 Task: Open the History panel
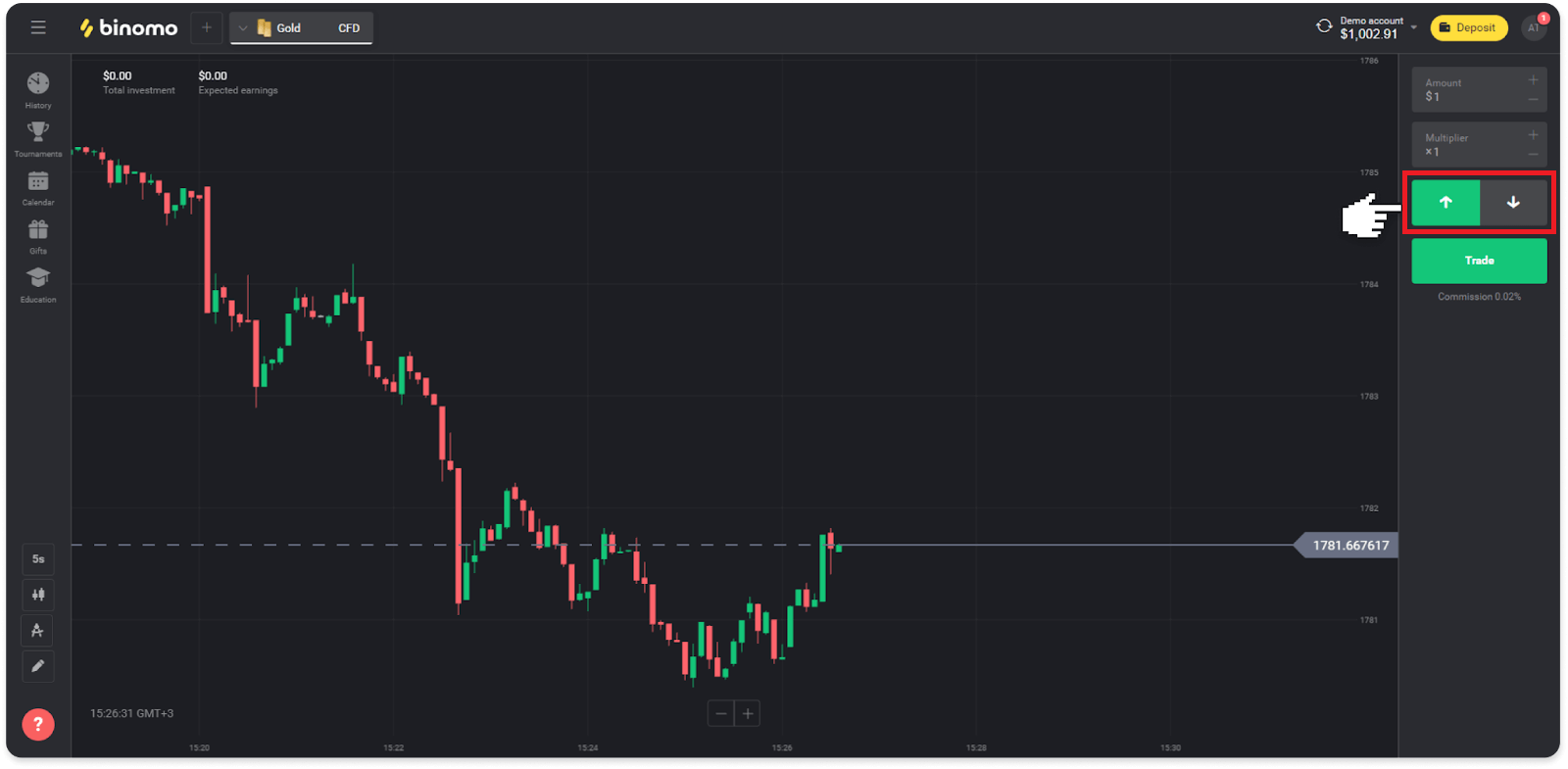point(38,88)
